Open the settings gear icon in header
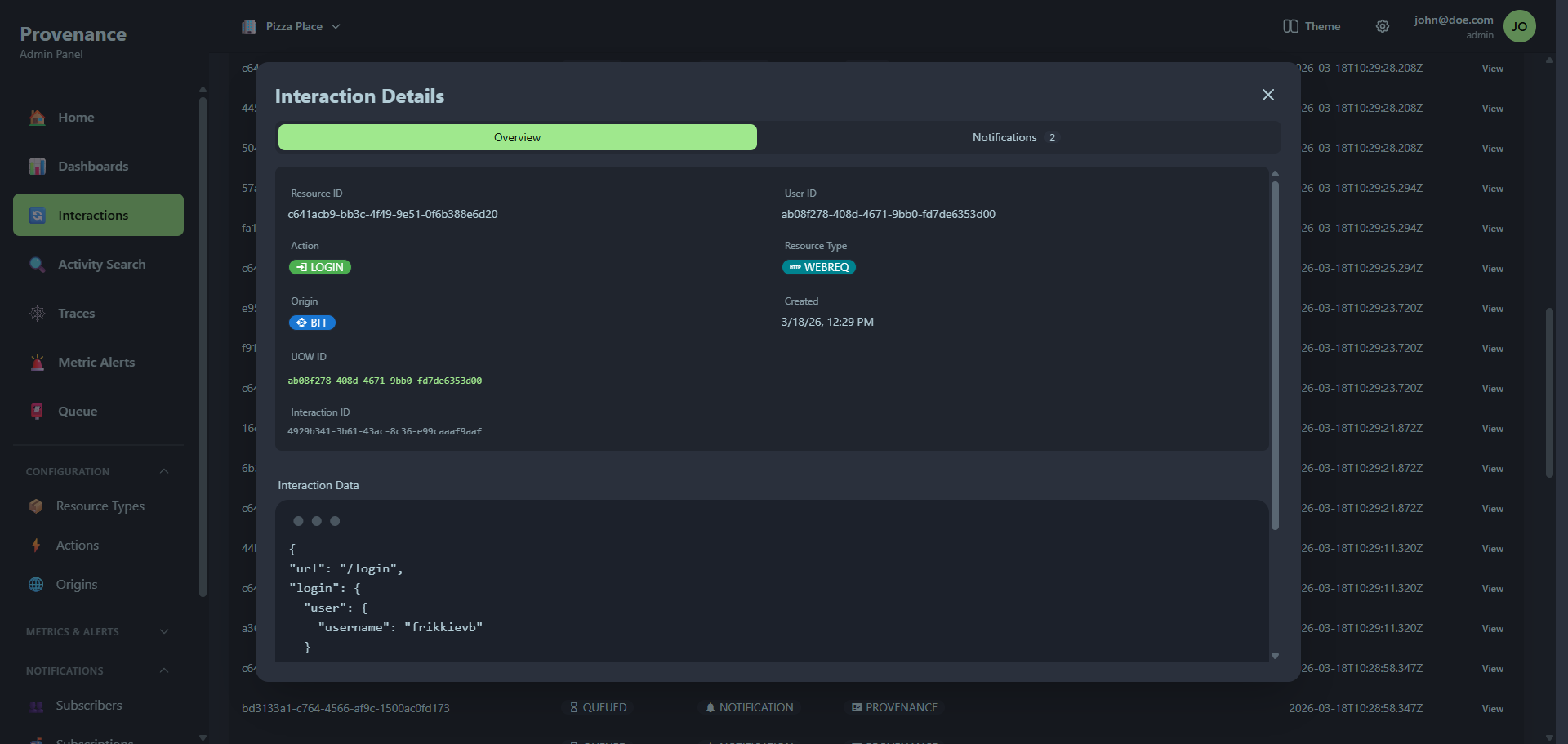Viewport: 1568px width, 744px height. tap(1382, 26)
